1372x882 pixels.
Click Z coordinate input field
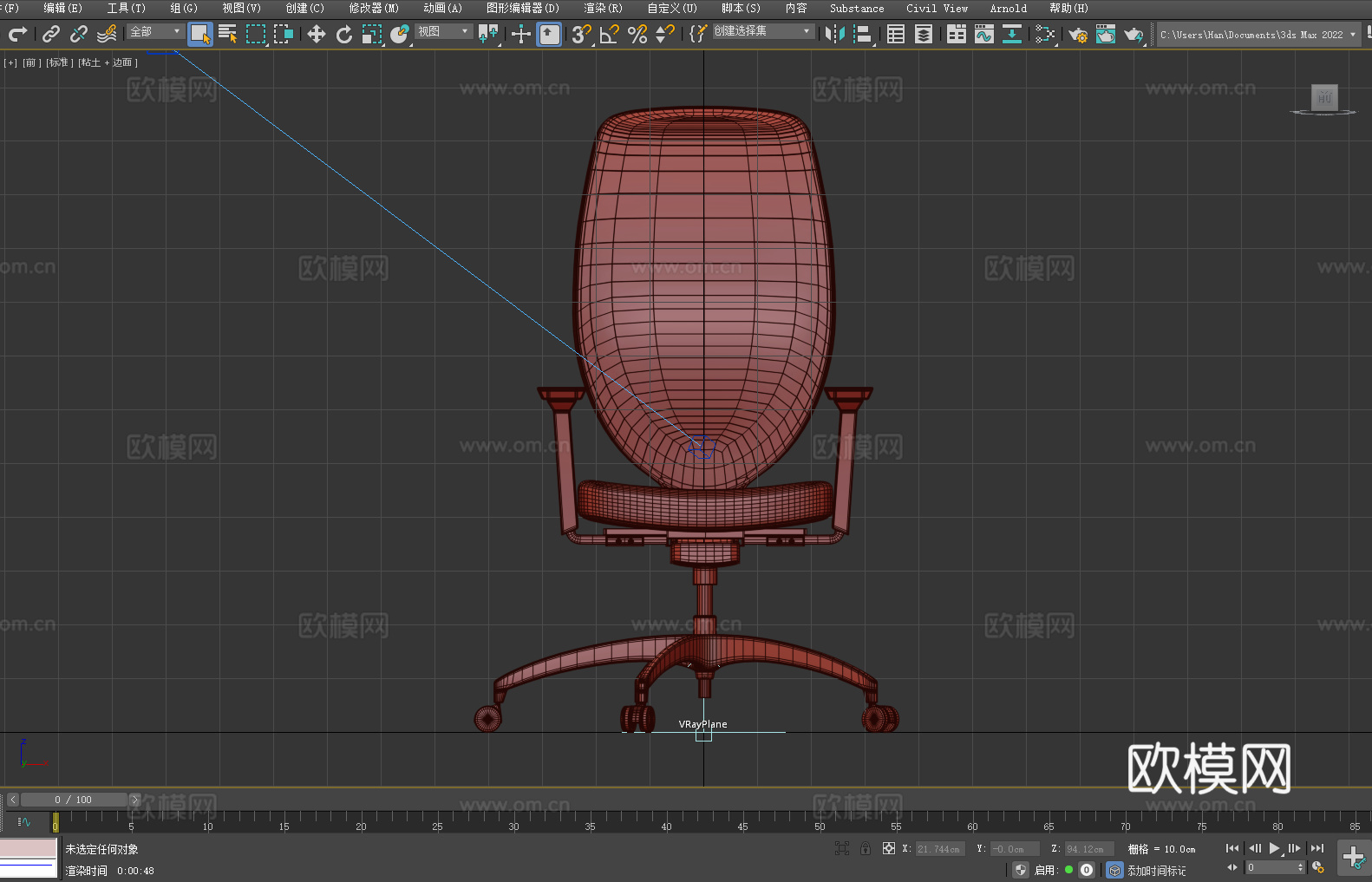[1089, 849]
